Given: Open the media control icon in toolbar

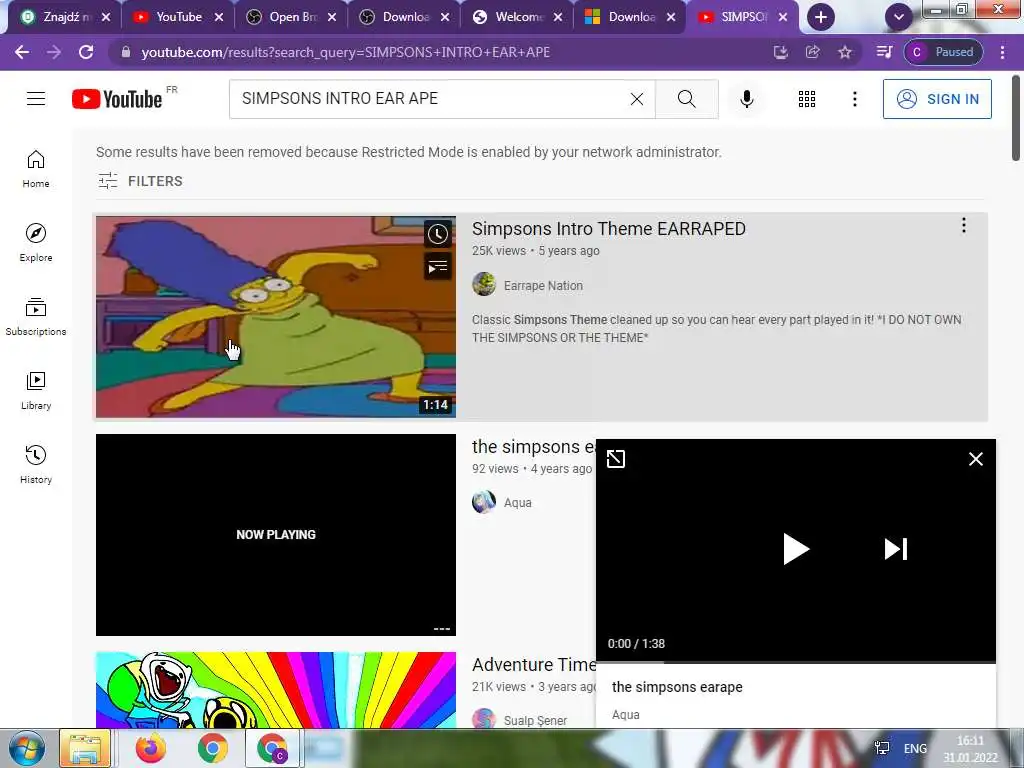Looking at the screenshot, I should (884, 52).
